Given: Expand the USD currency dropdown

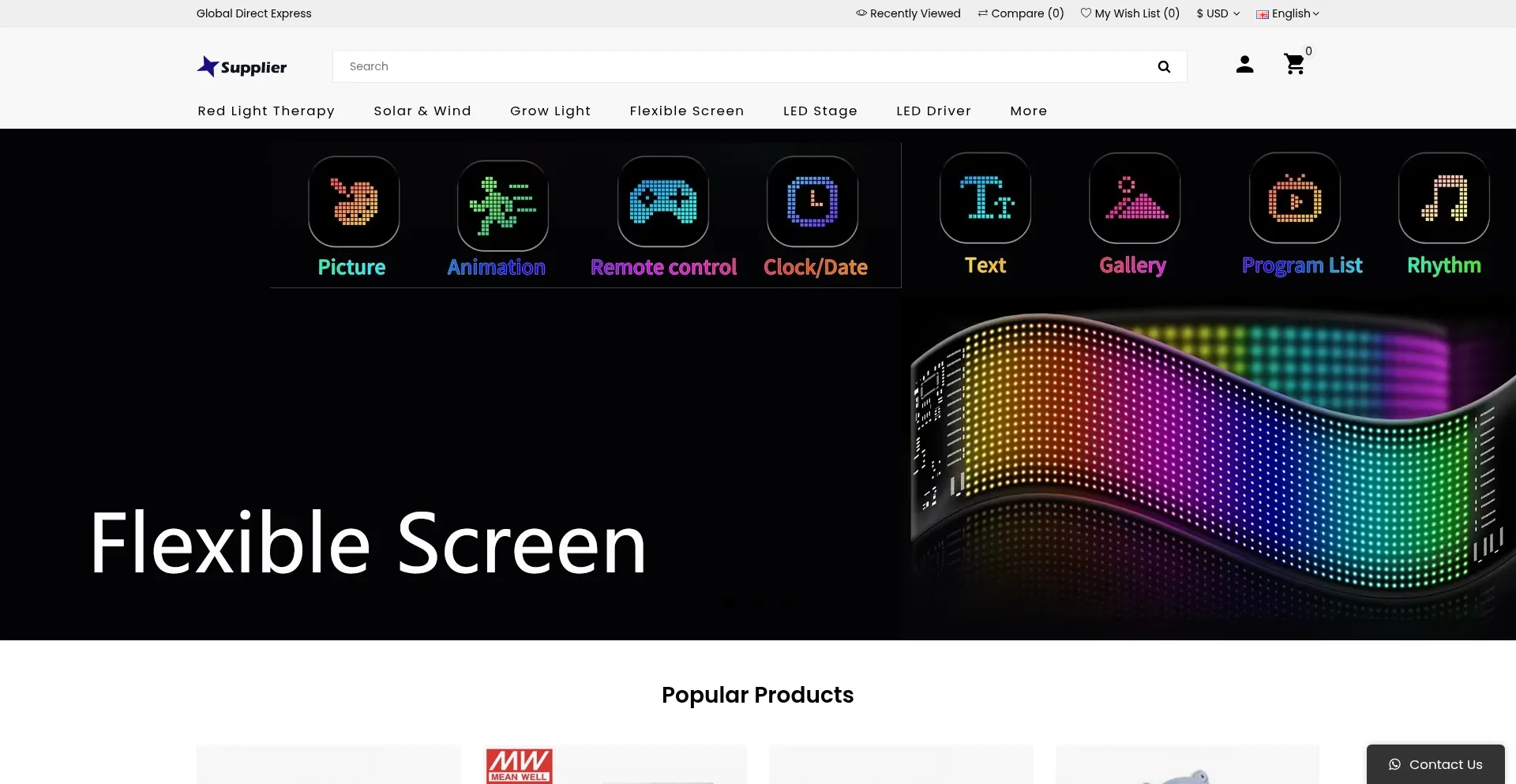Looking at the screenshot, I should tap(1218, 13).
